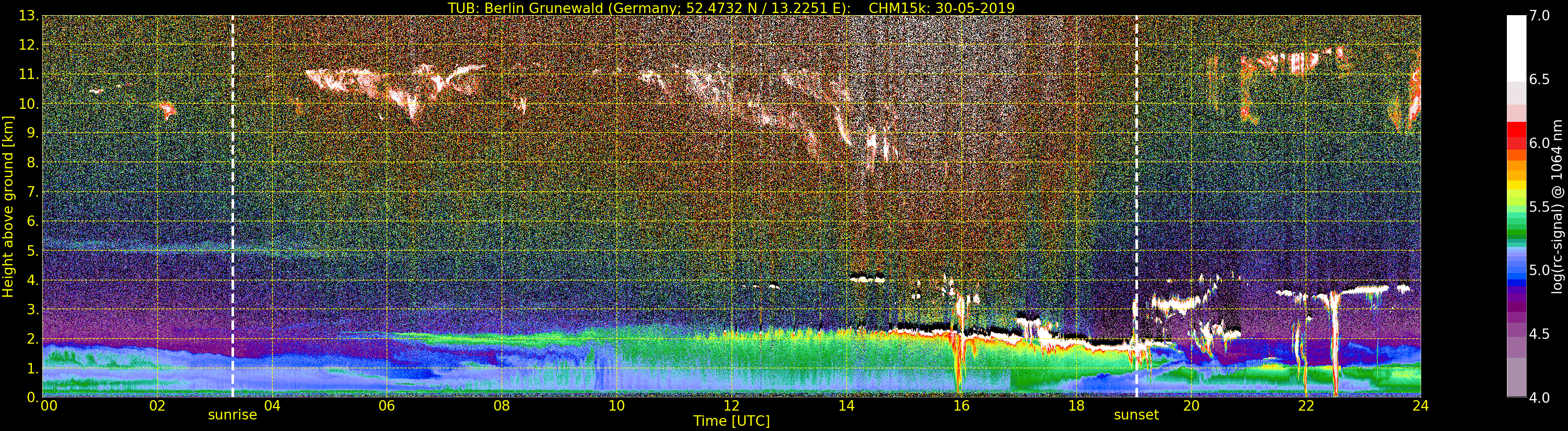Viewport: 1568px width, 431px height.
Task: Click the colorbar tick label "6.0"
Action: 1540,143
